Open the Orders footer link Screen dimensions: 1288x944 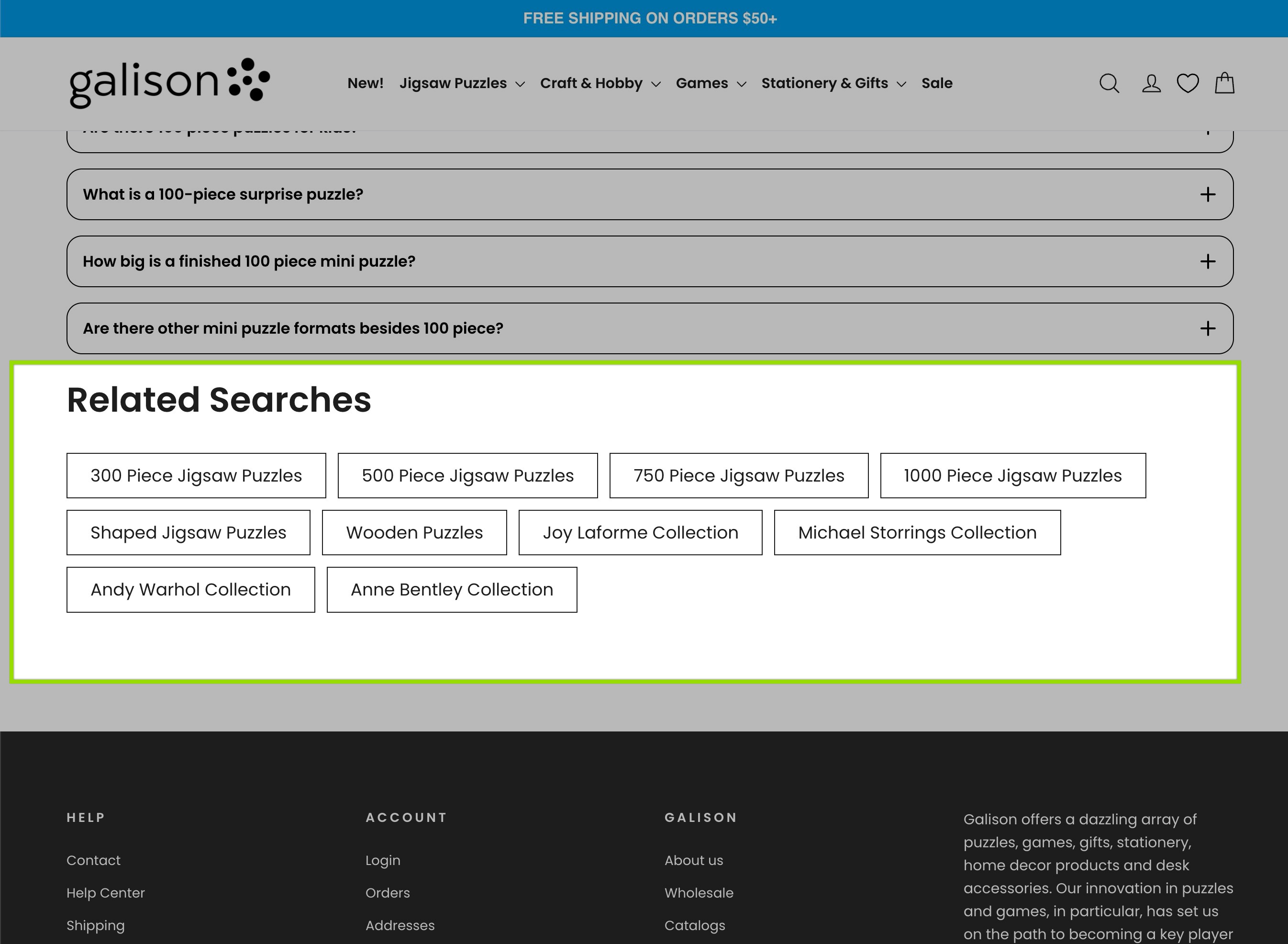387,893
